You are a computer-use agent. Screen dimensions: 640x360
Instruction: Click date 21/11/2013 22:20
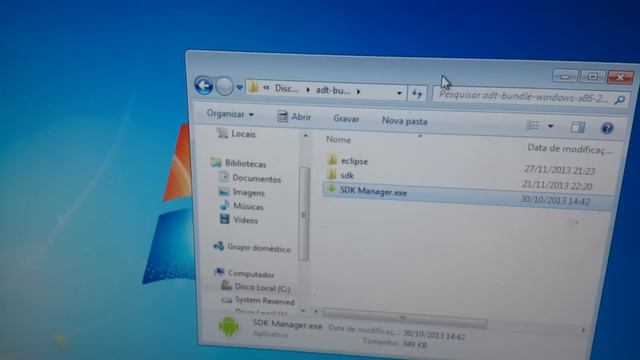[557, 185]
